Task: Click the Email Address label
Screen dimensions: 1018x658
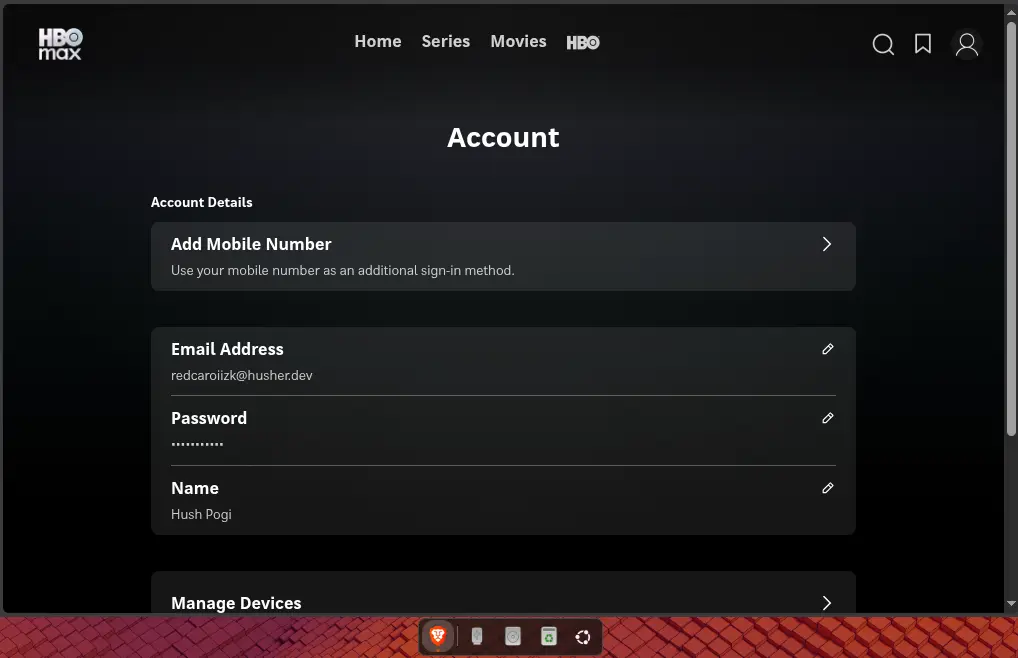Action: pyautogui.click(x=227, y=349)
